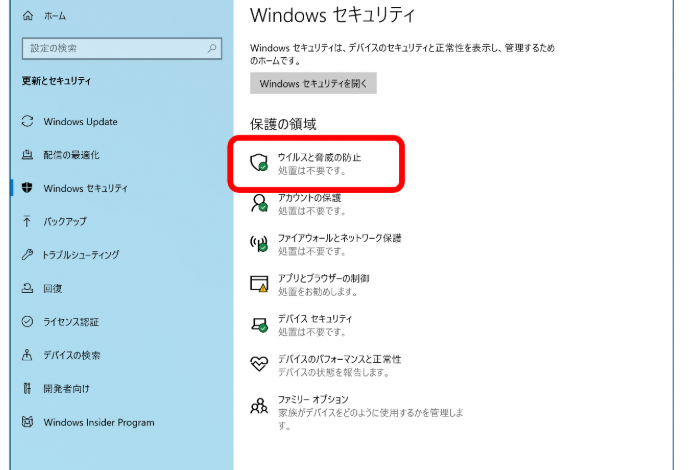Click the Windows Insider Program cat icon
This screenshot has width=689, height=470.
coord(27,422)
